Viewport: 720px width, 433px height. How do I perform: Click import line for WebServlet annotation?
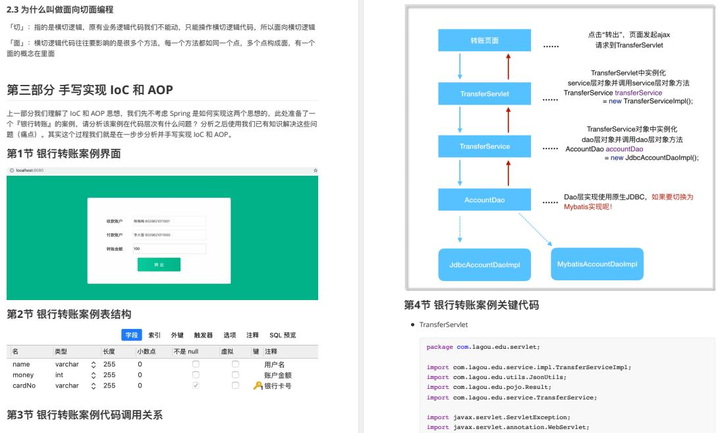click(508, 427)
